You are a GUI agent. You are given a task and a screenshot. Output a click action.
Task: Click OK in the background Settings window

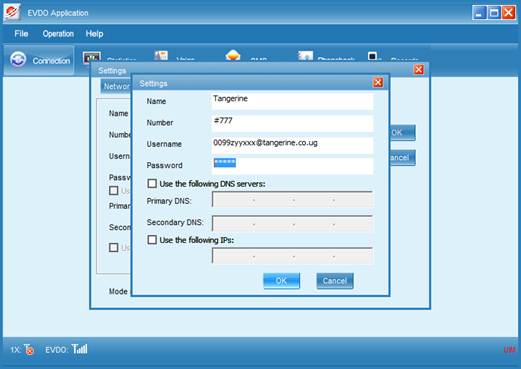coord(402,132)
